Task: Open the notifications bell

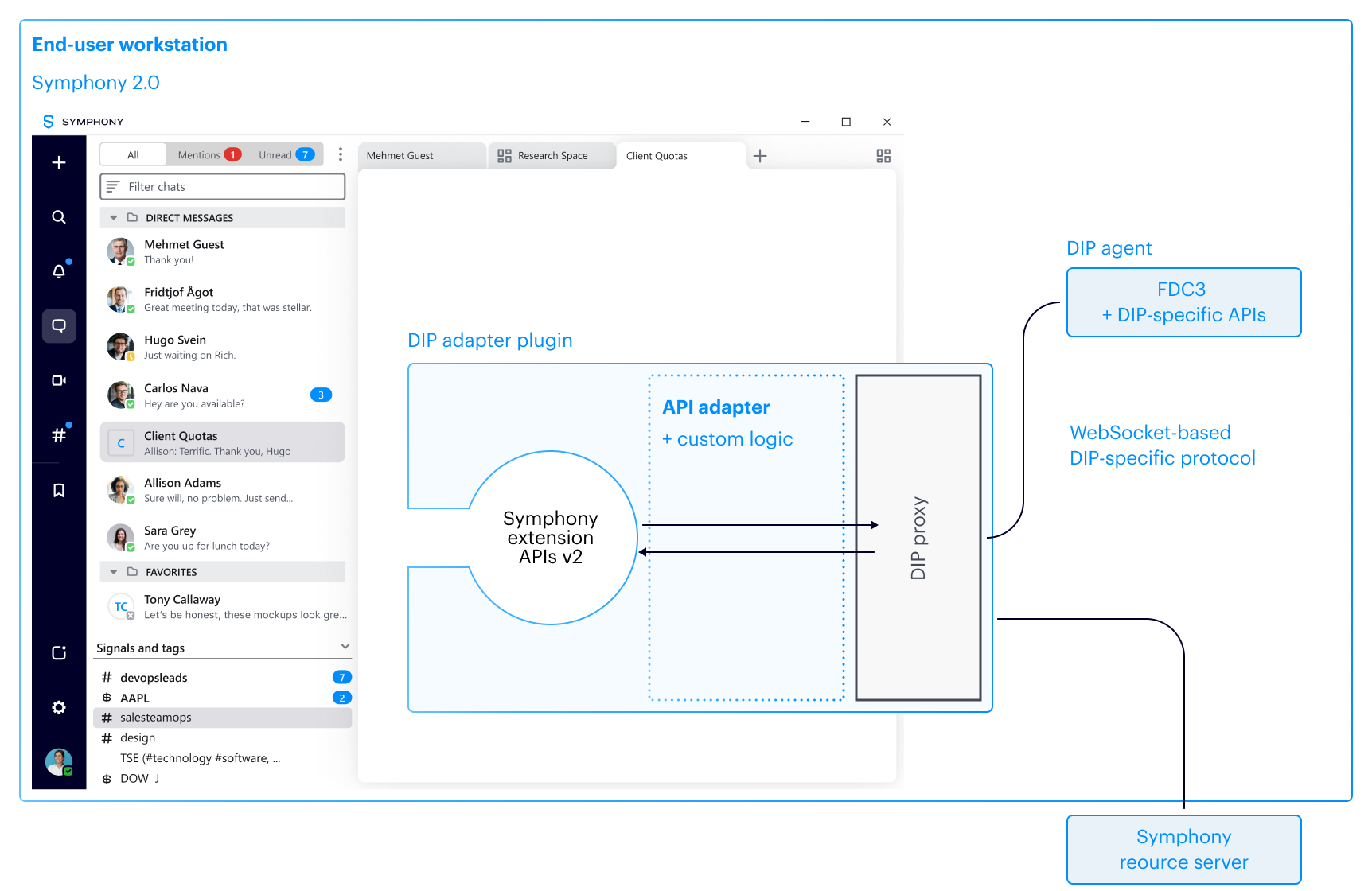Action: [58, 271]
